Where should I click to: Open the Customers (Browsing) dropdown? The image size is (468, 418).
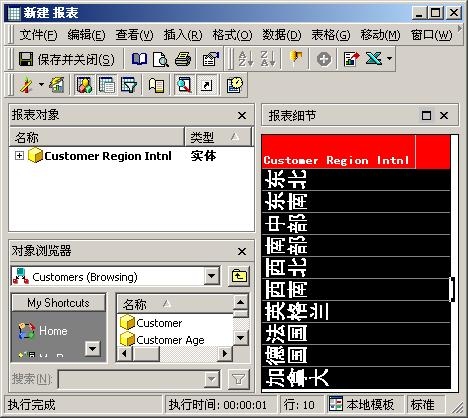pyautogui.click(x=212, y=276)
